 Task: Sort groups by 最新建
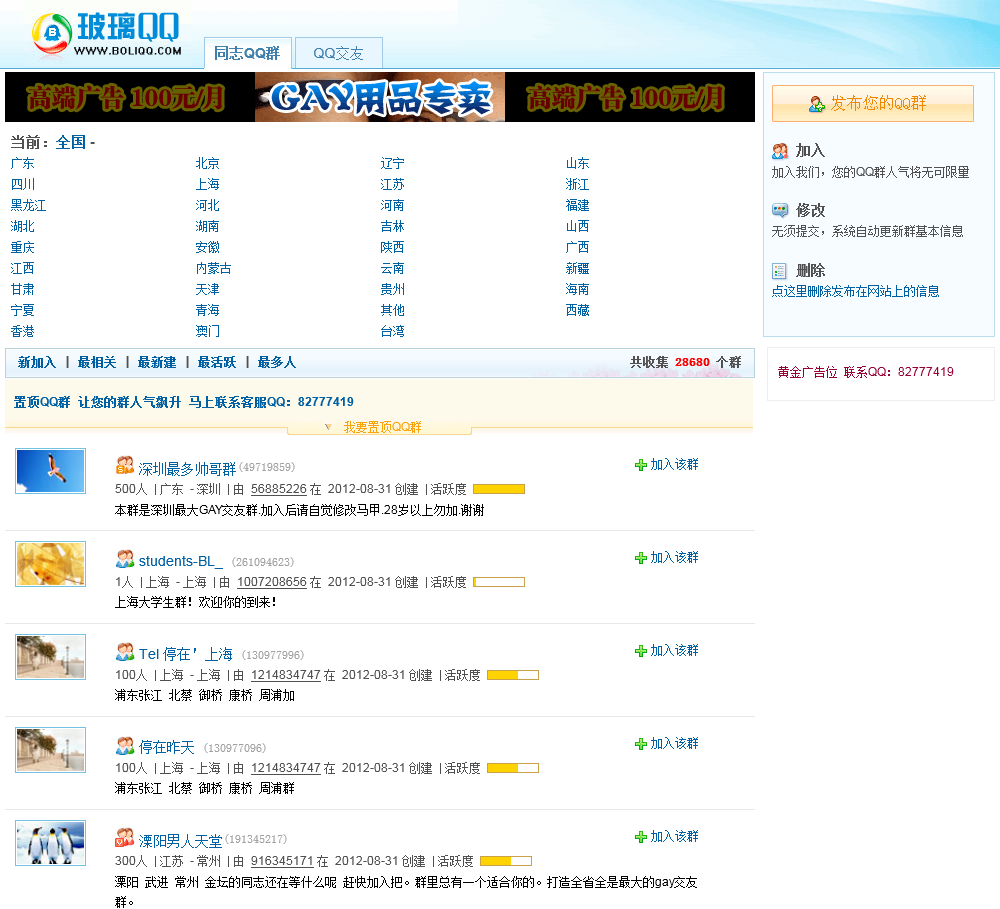[157, 362]
